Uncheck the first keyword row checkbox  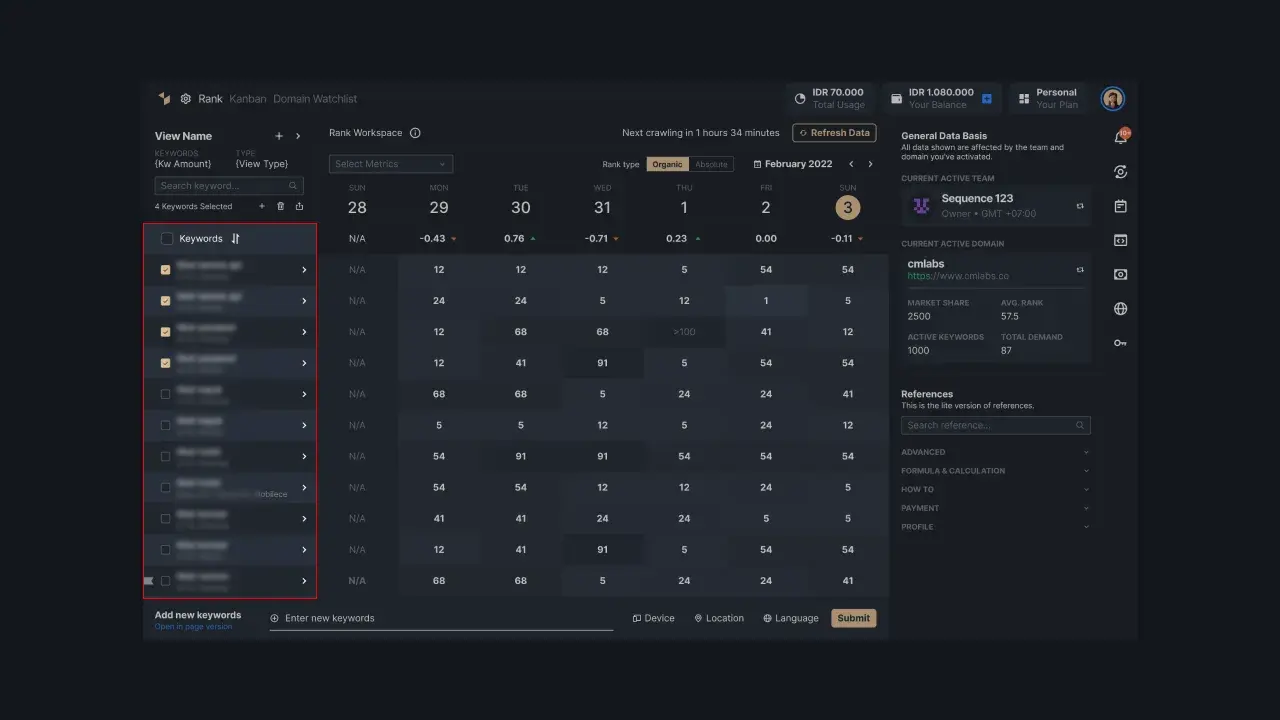tap(166, 270)
